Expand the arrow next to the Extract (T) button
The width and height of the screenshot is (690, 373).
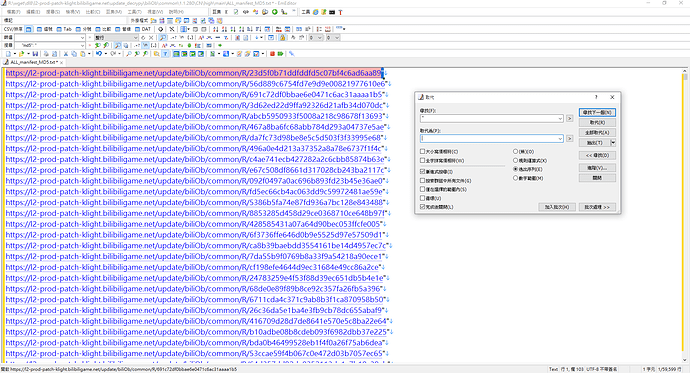[613, 143]
